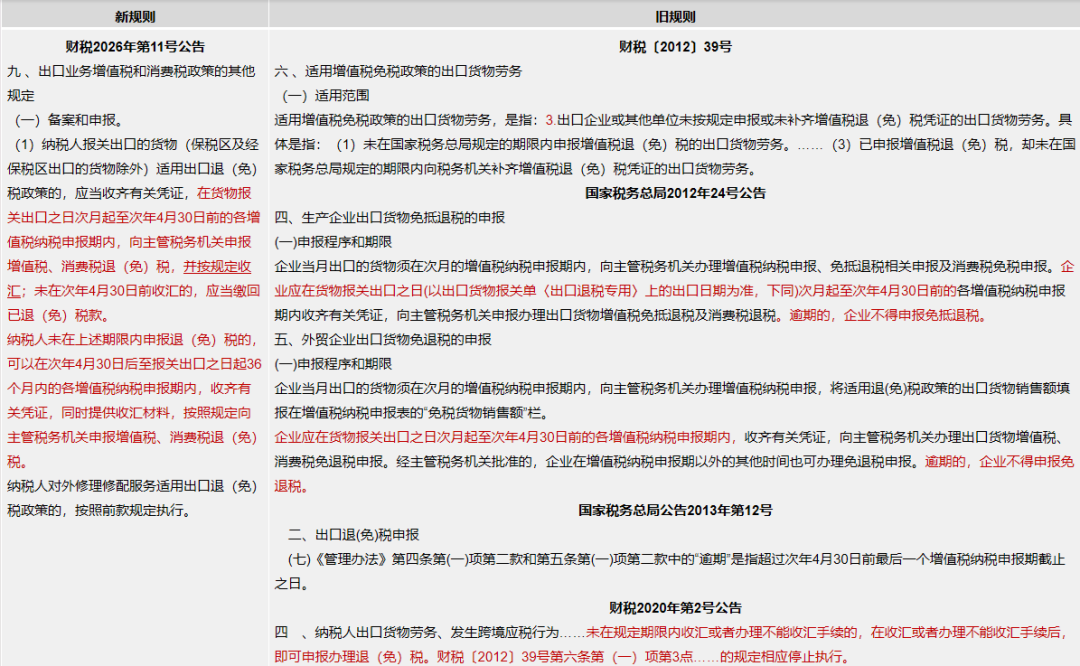
Task: Click the （一）备案和申报 line
Action: point(70,119)
